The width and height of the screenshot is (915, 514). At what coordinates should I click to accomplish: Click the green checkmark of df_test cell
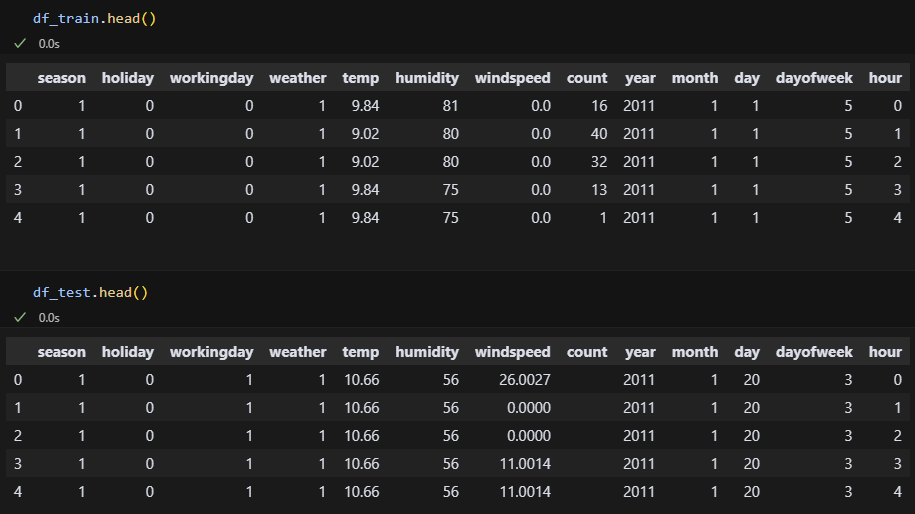(20, 317)
